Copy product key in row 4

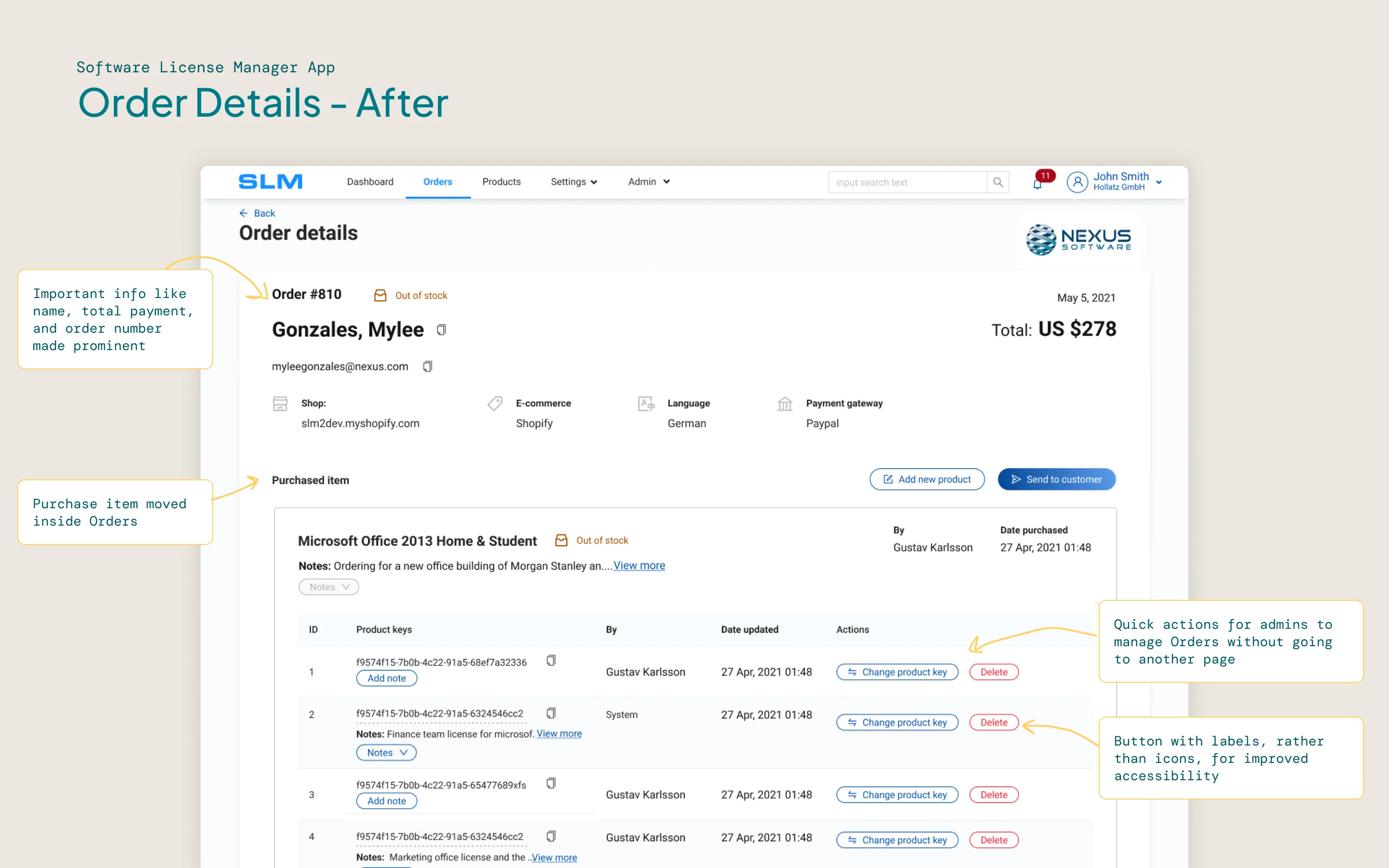coord(551,836)
